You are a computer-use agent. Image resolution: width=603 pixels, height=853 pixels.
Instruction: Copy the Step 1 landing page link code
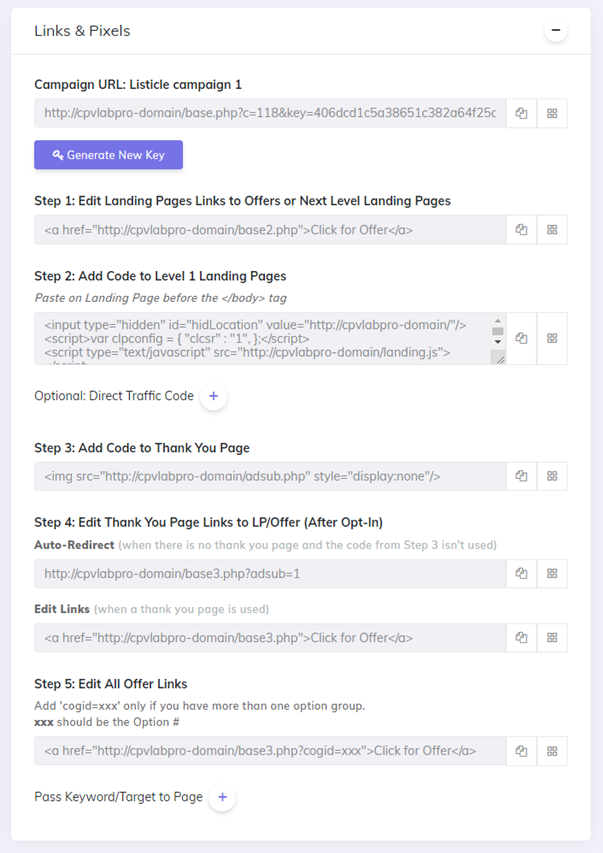tap(521, 230)
